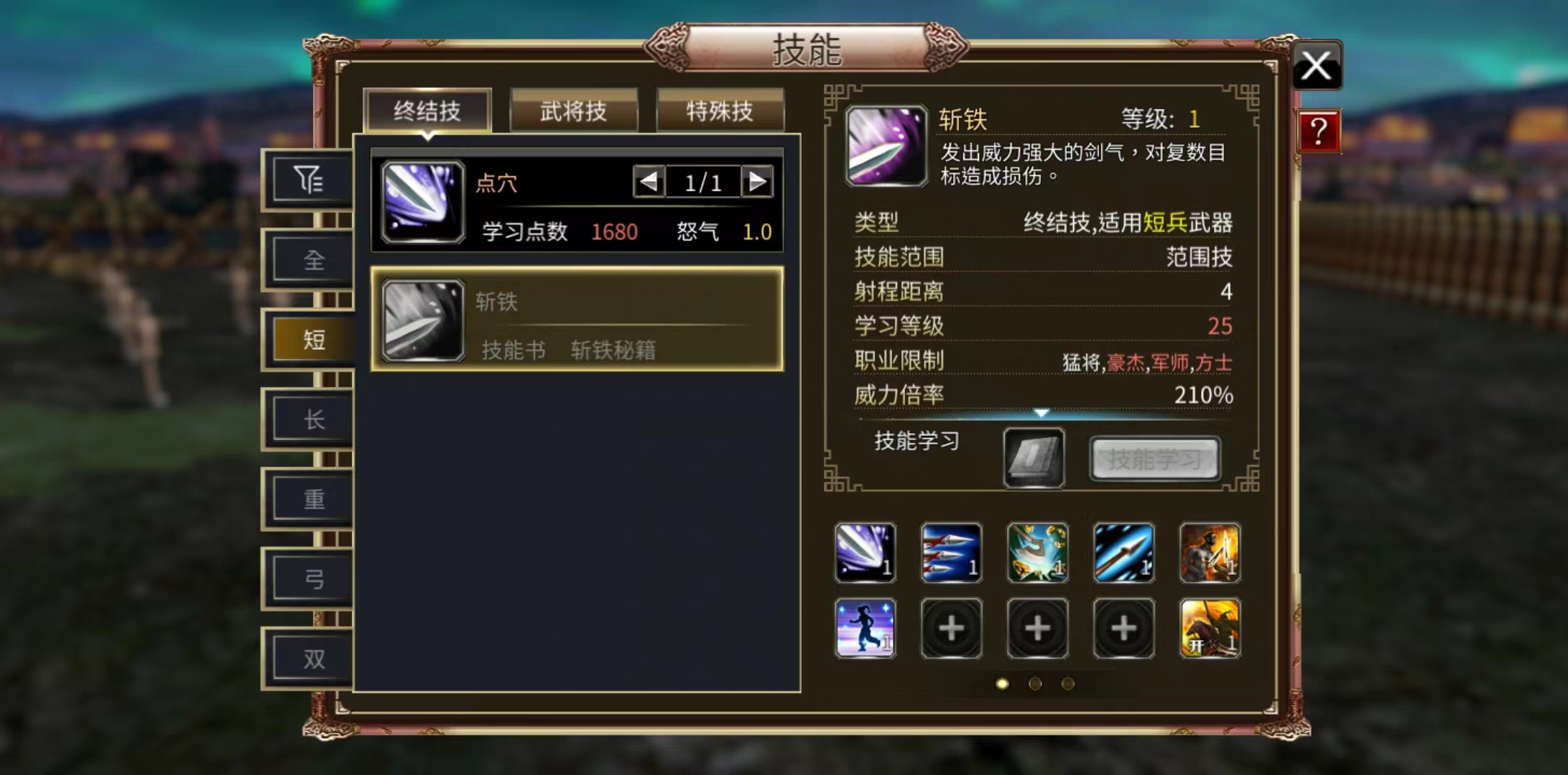Switch to second skill bar page dot
Viewport: 1568px width, 775px height.
pyautogui.click(x=1035, y=684)
